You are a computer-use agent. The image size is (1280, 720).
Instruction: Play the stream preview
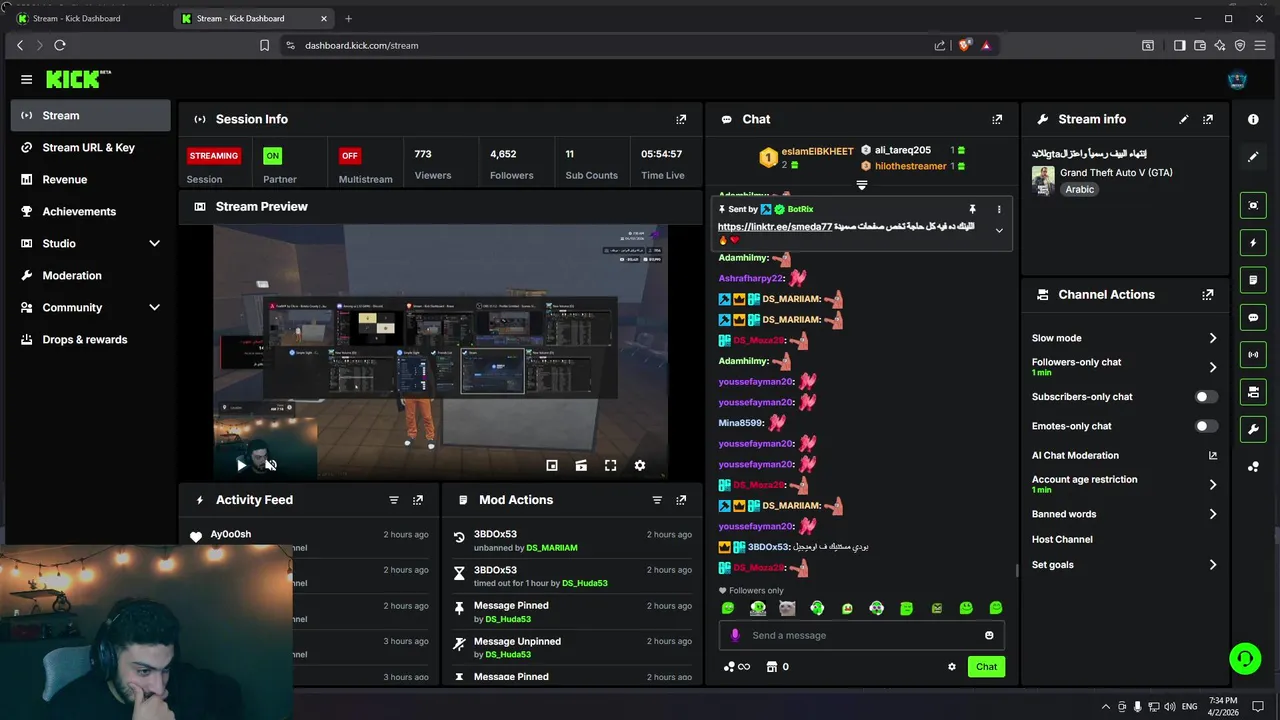pos(241,465)
